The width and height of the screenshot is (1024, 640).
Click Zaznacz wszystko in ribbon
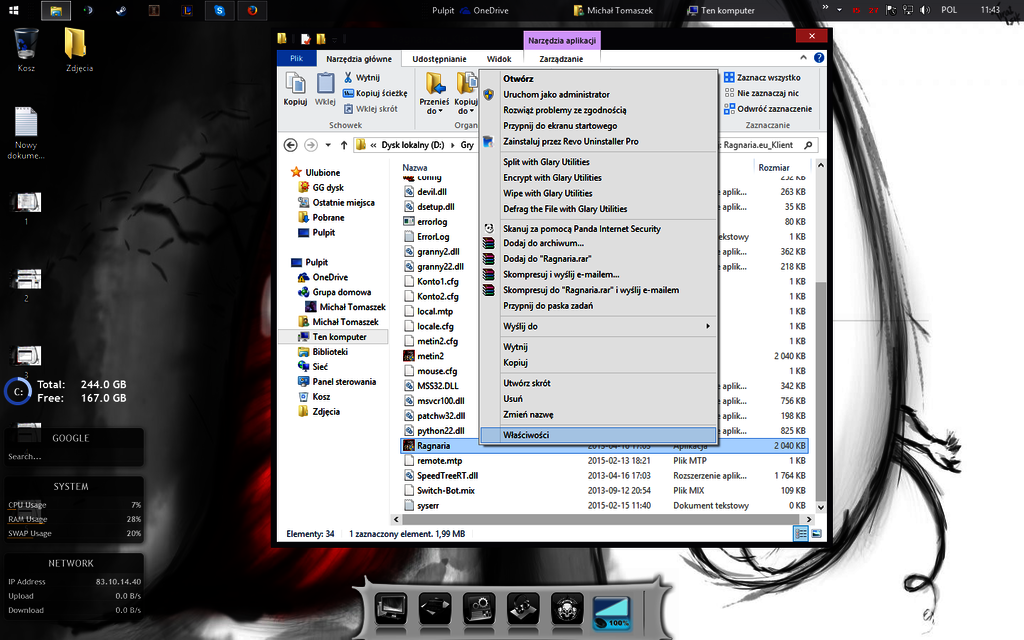click(762, 77)
